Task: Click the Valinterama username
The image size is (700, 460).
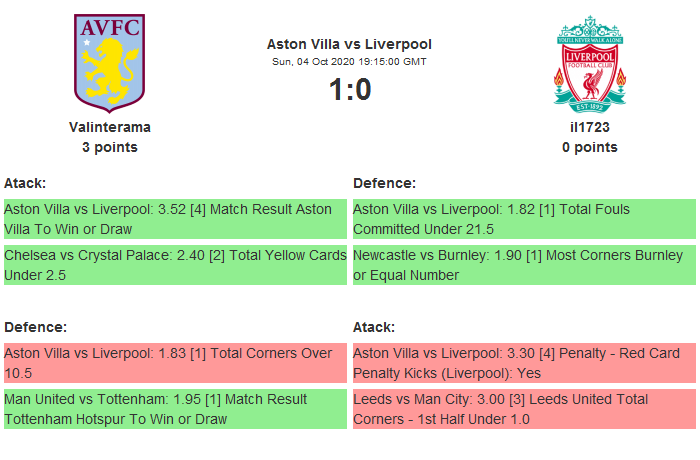Action: pyautogui.click(x=110, y=127)
